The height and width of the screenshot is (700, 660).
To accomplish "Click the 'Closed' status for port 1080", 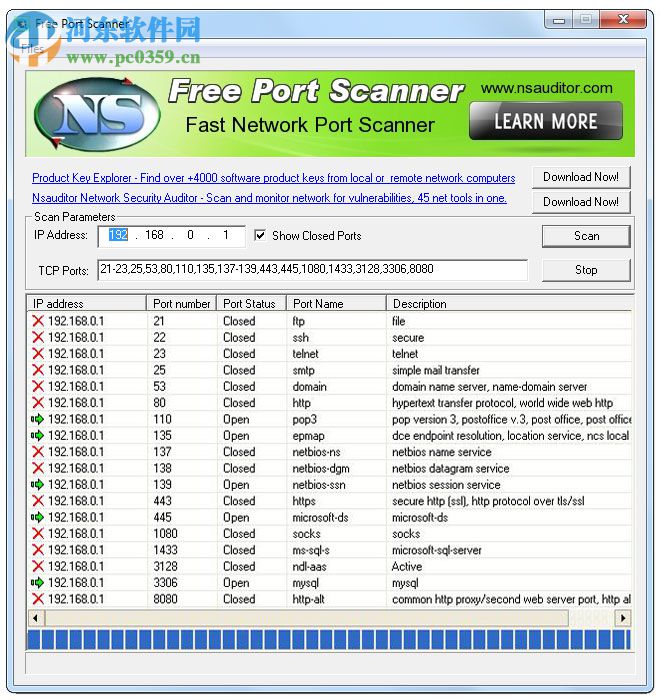I will tap(239, 533).
